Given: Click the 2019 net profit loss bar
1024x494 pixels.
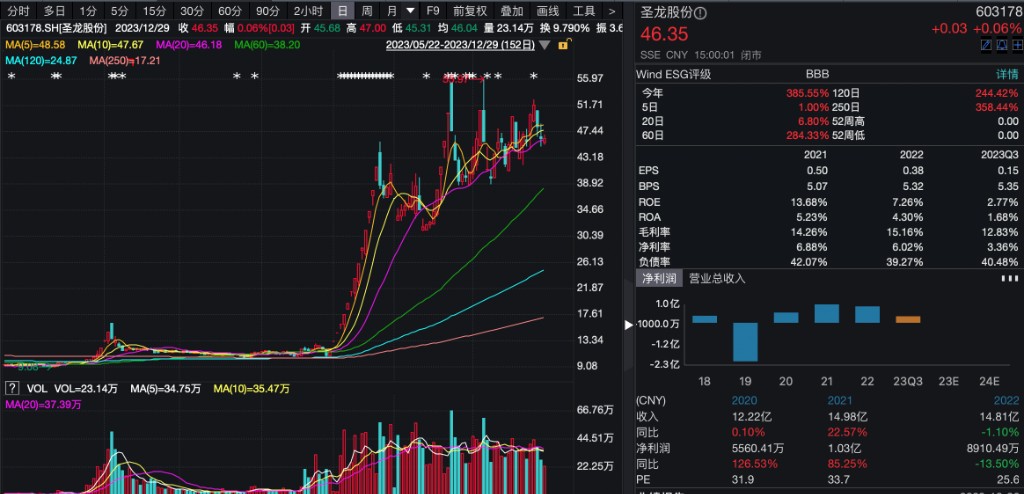Looking at the screenshot, I should [x=745, y=342].
